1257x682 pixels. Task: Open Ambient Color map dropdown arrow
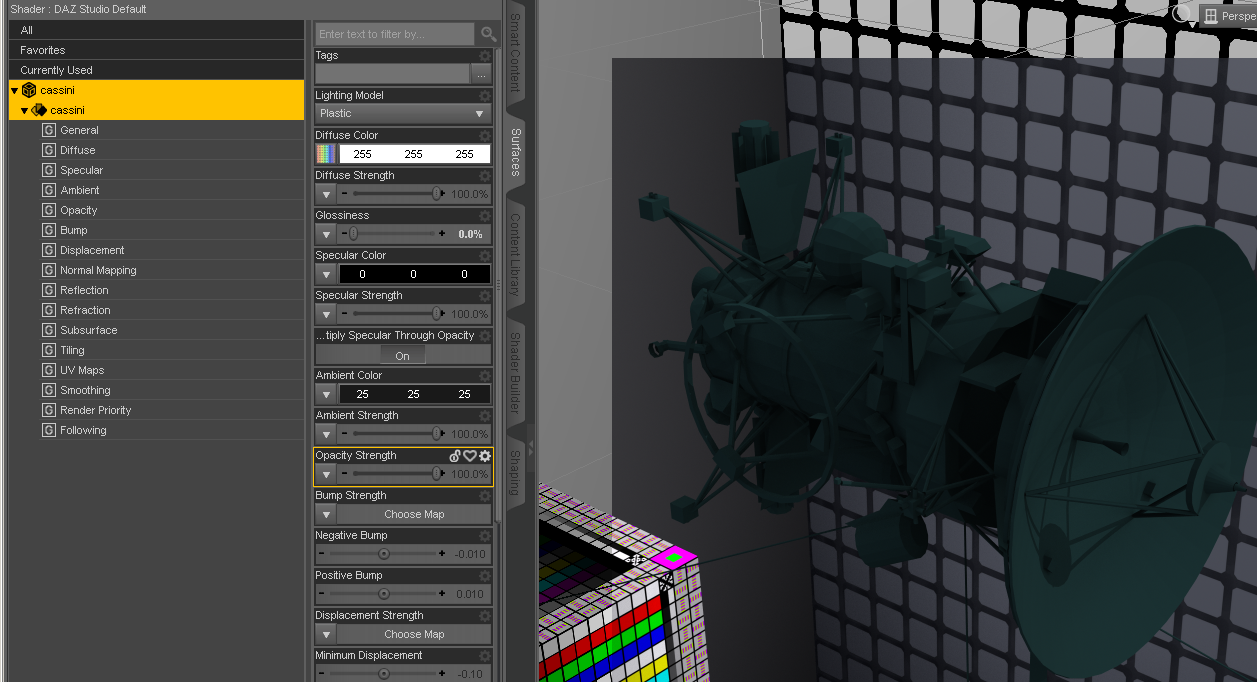pos(325,394)
